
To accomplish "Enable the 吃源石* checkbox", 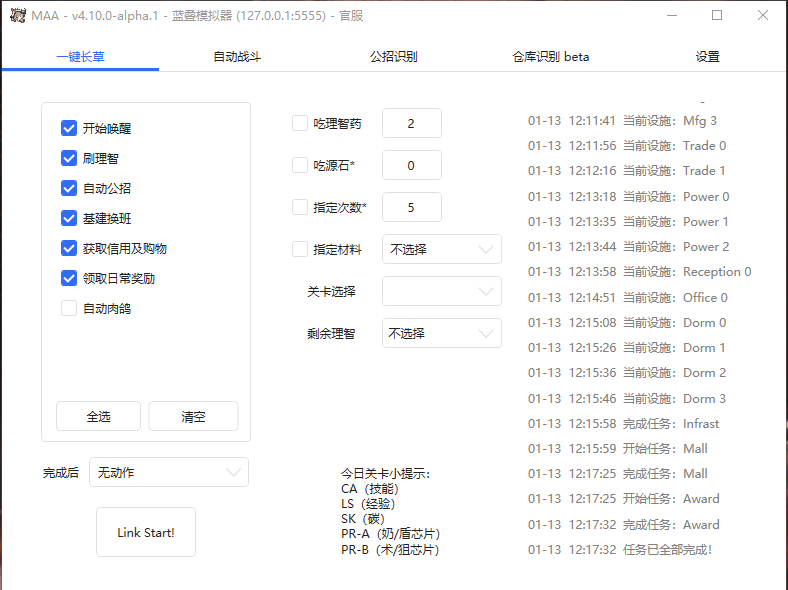I will (300, 165).
